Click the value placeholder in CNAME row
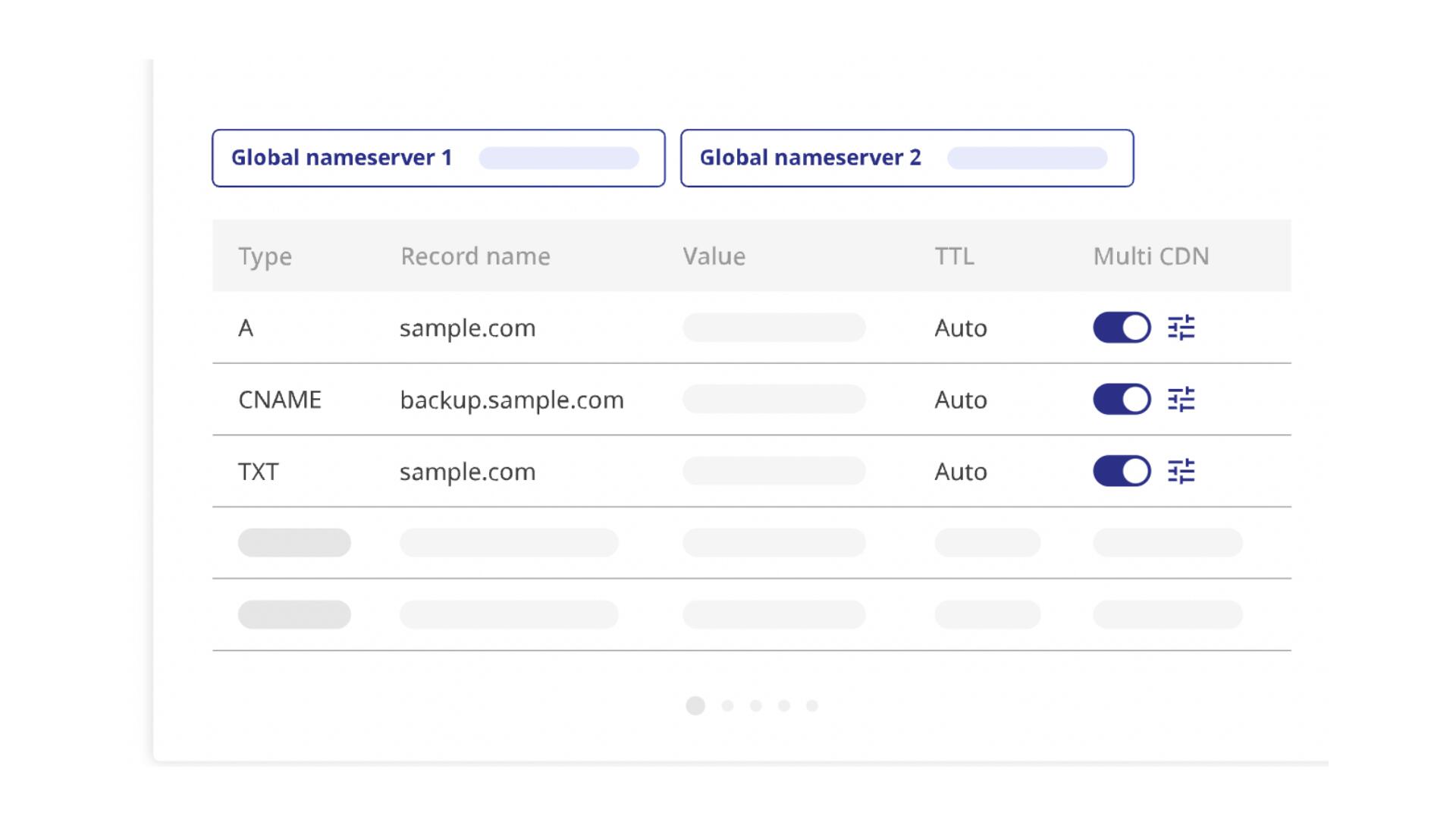1456x819 pixels. 774,399
